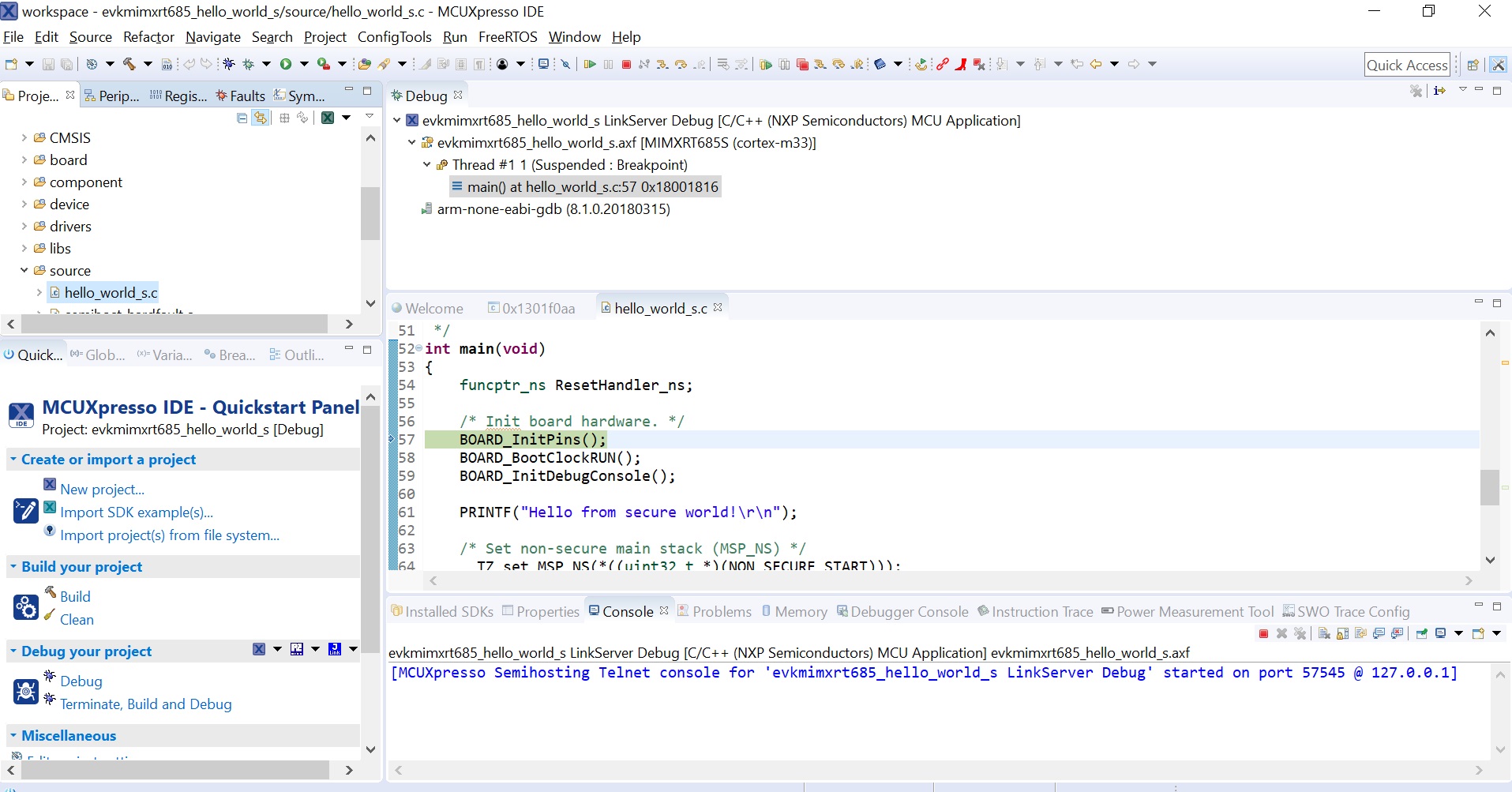Click the Step Over icon

point(680,64)
